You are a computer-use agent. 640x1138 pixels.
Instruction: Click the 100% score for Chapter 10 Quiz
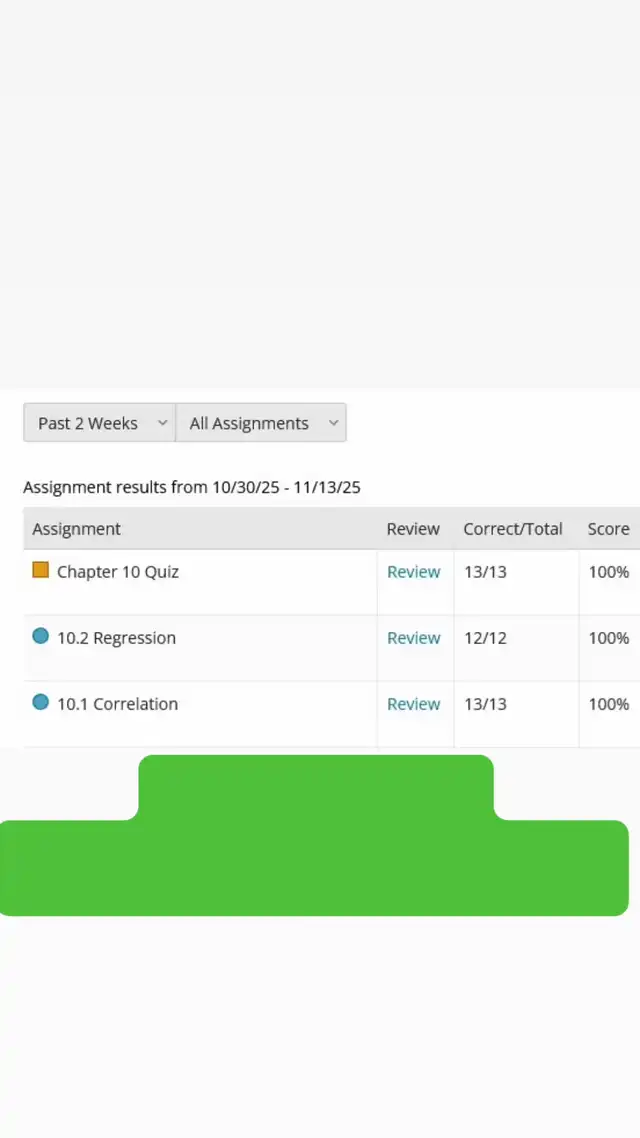coord(608,572)
